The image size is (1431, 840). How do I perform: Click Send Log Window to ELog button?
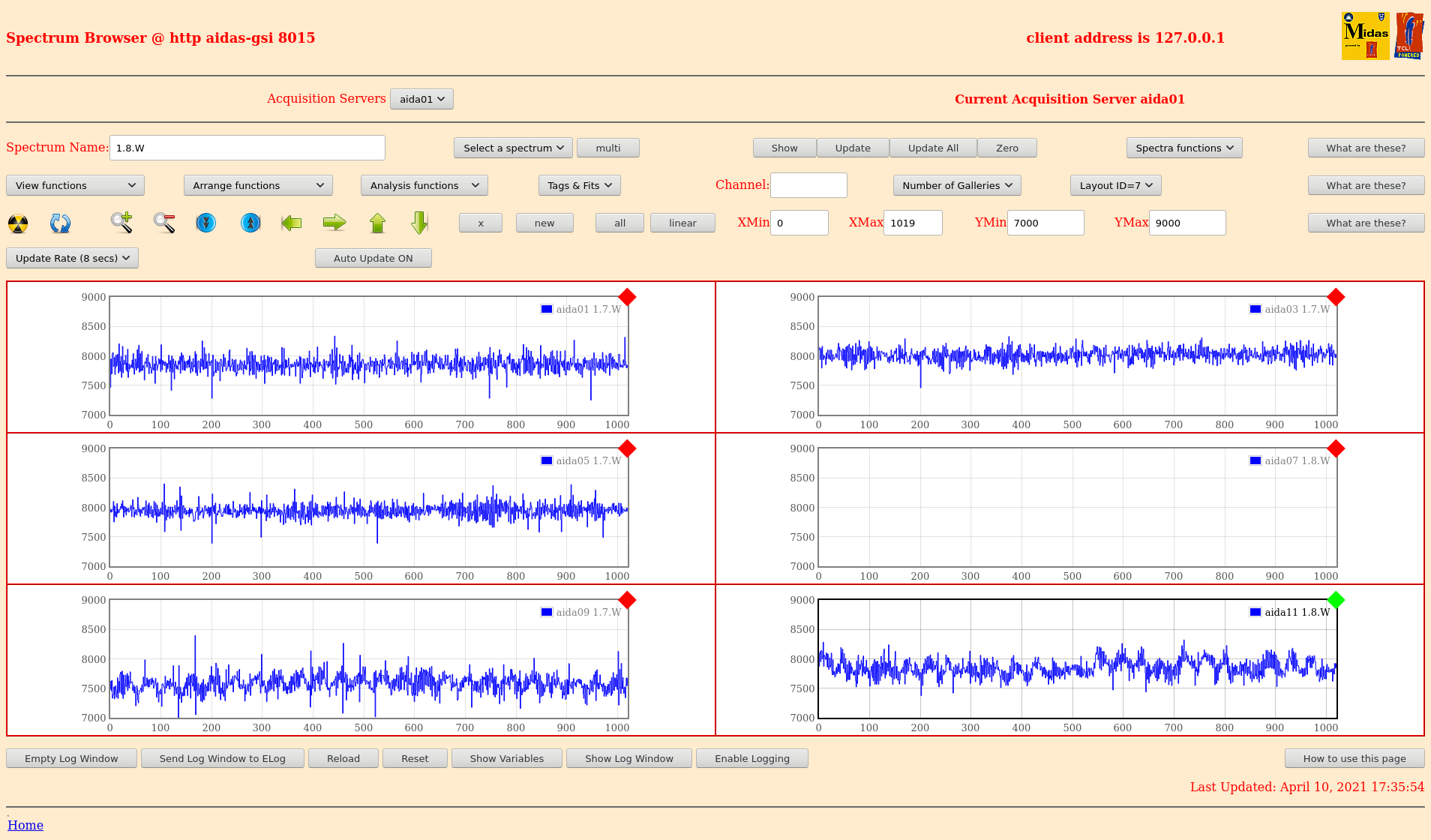[223, 758]
